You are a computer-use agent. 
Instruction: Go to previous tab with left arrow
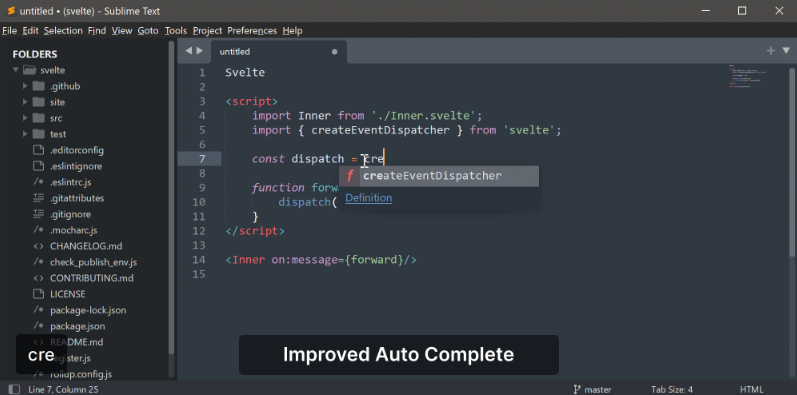[x=189, y=51]
